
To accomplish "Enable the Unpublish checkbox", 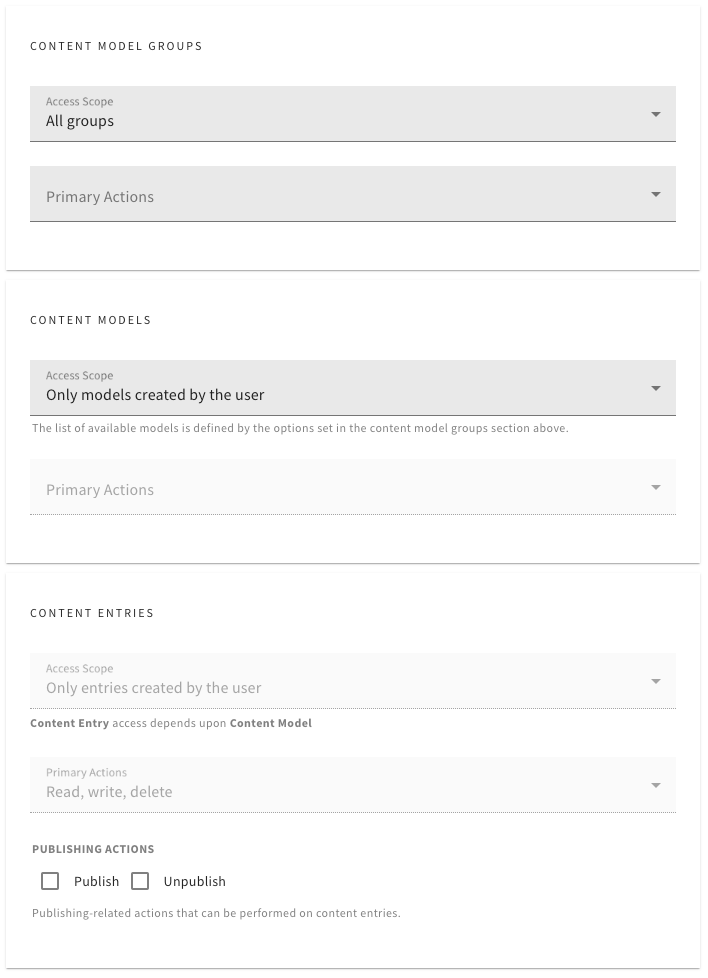I will point(140,881).
